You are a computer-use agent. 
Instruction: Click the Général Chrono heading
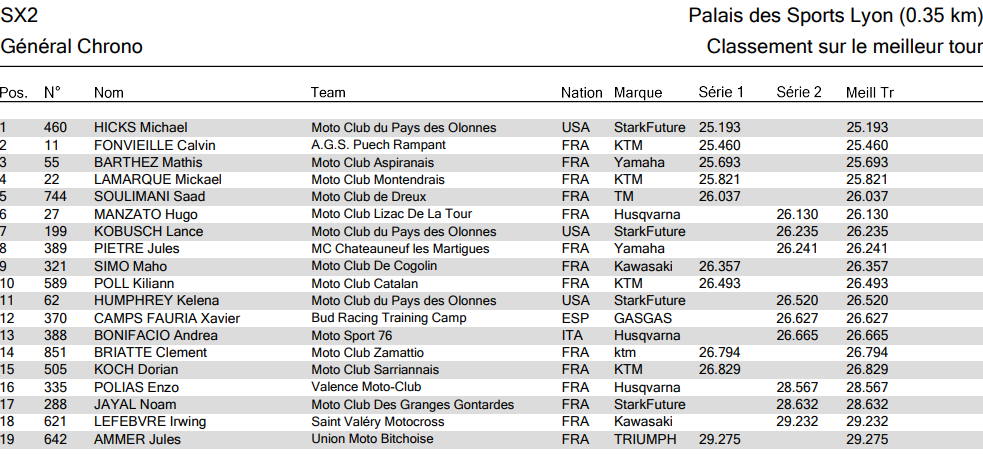coord(72,47)
